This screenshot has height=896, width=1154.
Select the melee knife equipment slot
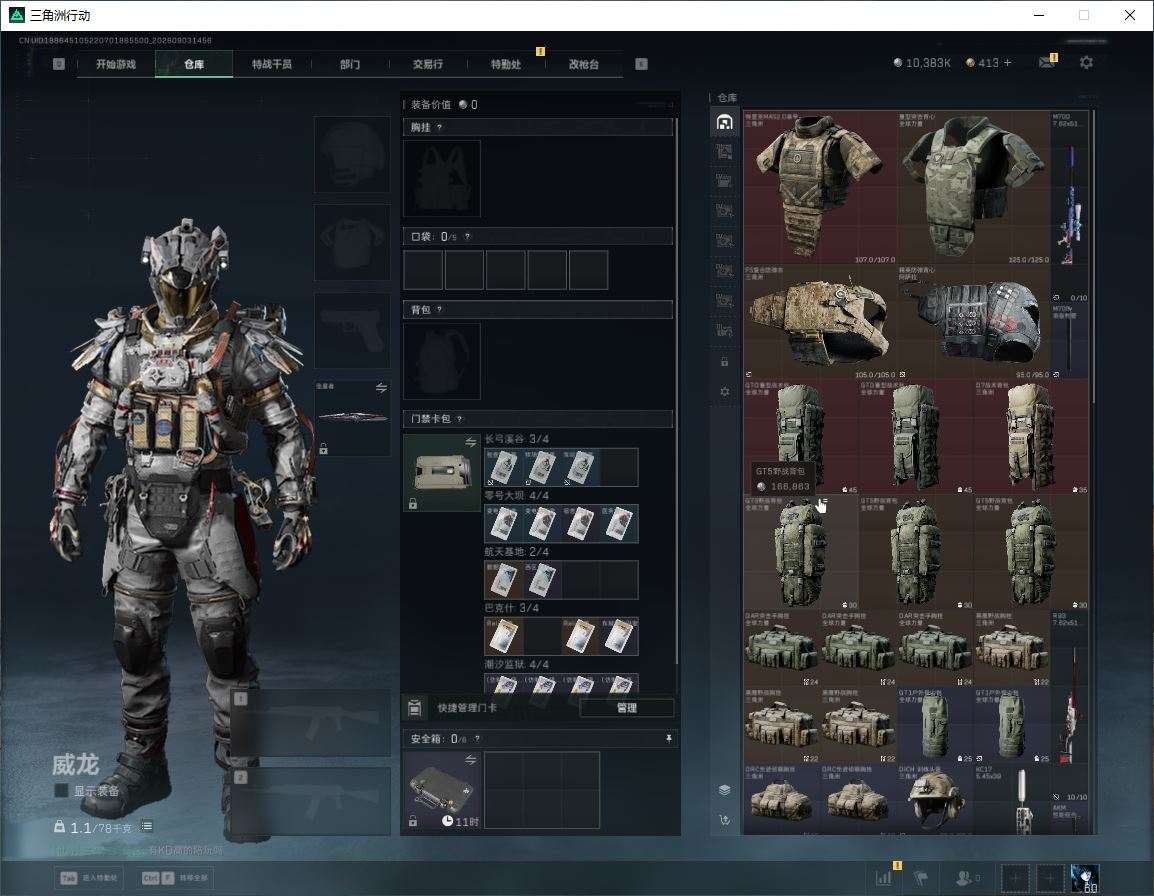(x=353, y=418)
